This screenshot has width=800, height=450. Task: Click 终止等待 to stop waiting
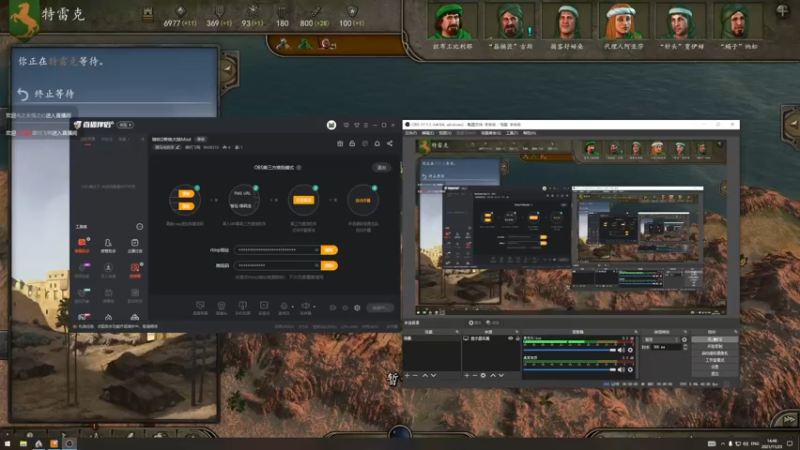(x=55, y=94)
